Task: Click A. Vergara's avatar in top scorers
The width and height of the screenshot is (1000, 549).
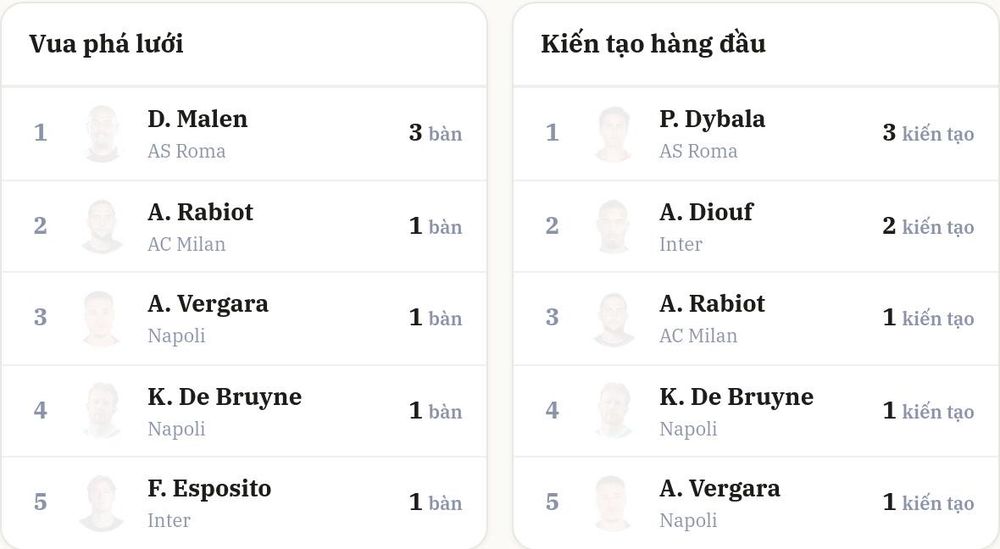Action: click(x=102, y=318)
